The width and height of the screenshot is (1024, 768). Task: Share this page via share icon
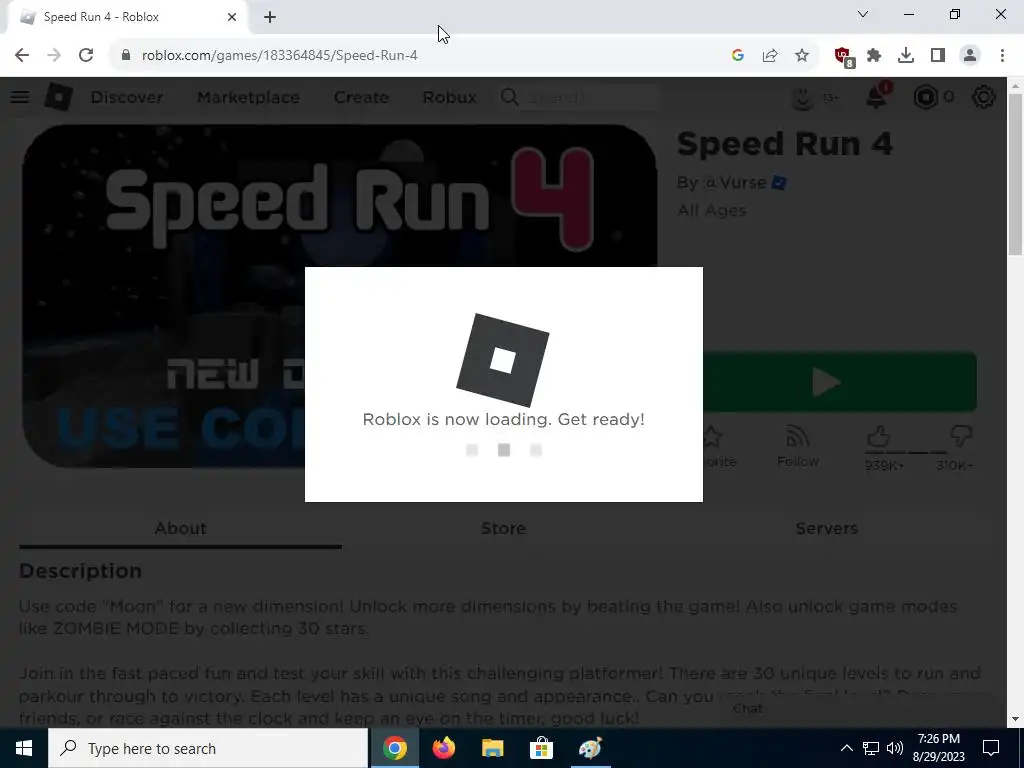click(770, 56)
